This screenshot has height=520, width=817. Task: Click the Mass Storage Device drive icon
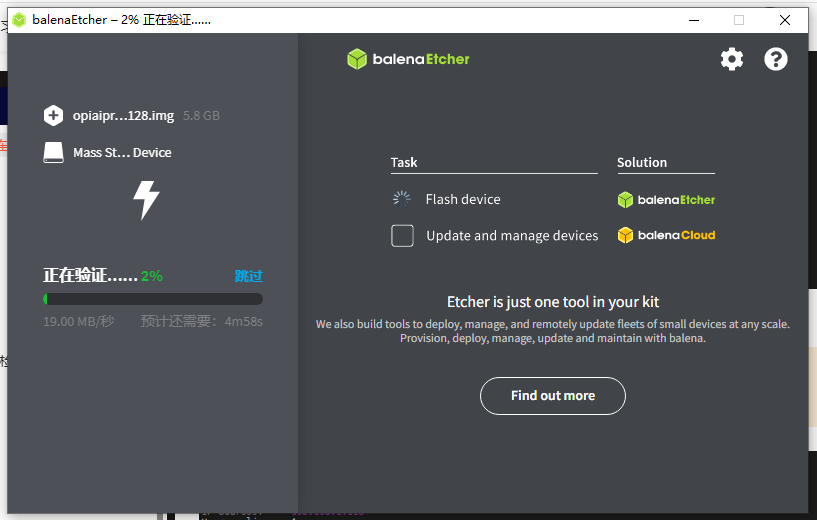coord(53,153)
